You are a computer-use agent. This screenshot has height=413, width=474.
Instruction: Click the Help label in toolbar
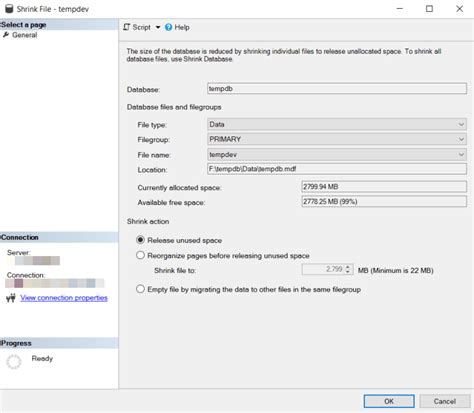point(182,27)
